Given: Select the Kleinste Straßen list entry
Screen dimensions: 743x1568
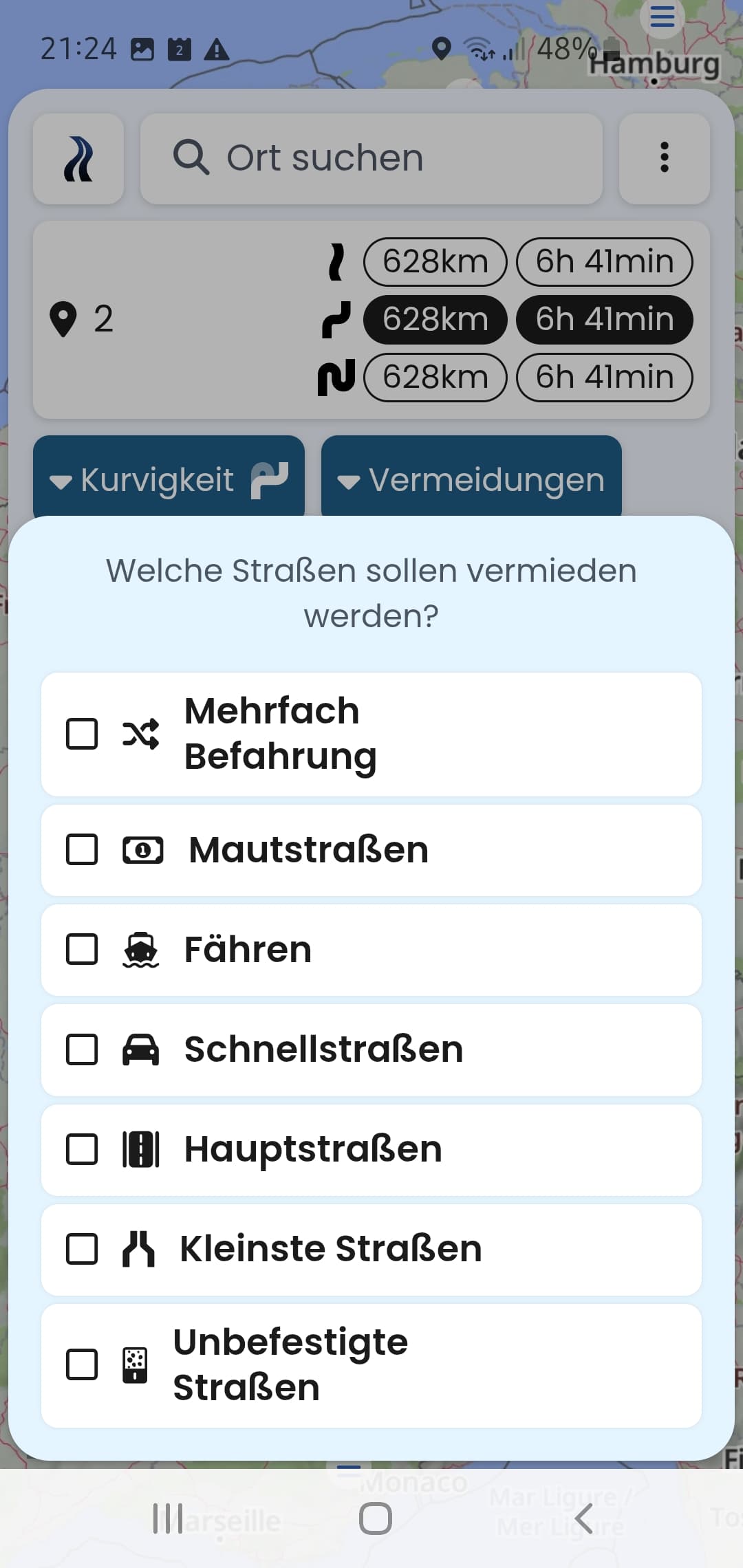Looking at the screenshot, I should (371, 1250).
